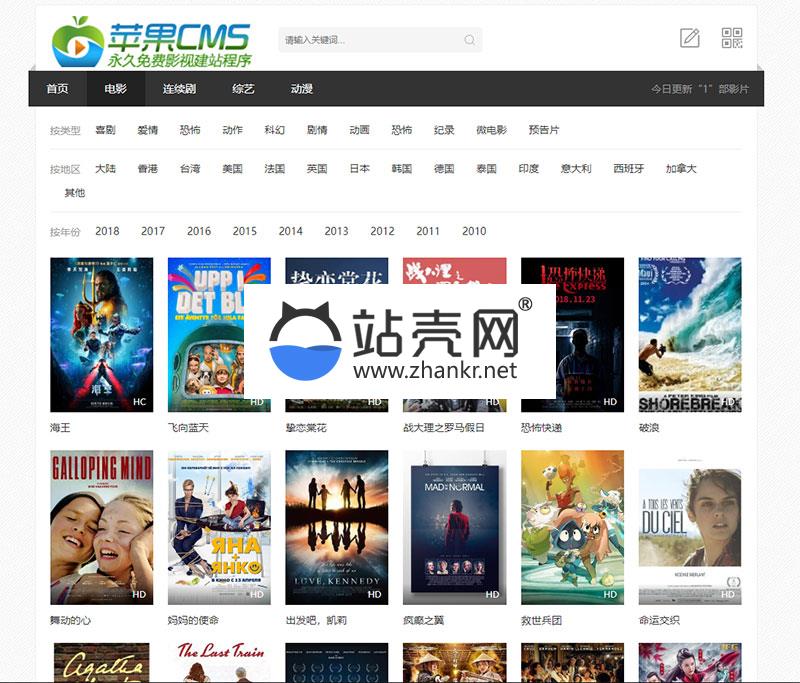Switch to the 综艺 nav tab
Viewport: 800px width, 683px height.
tap(243, 89)
